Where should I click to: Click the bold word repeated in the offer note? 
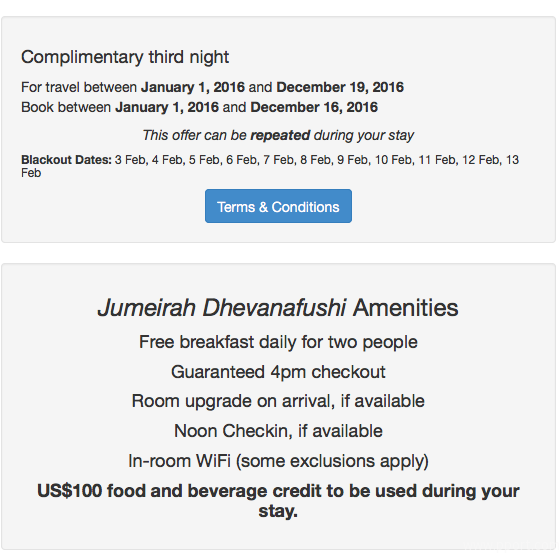[x=280, y=135]
